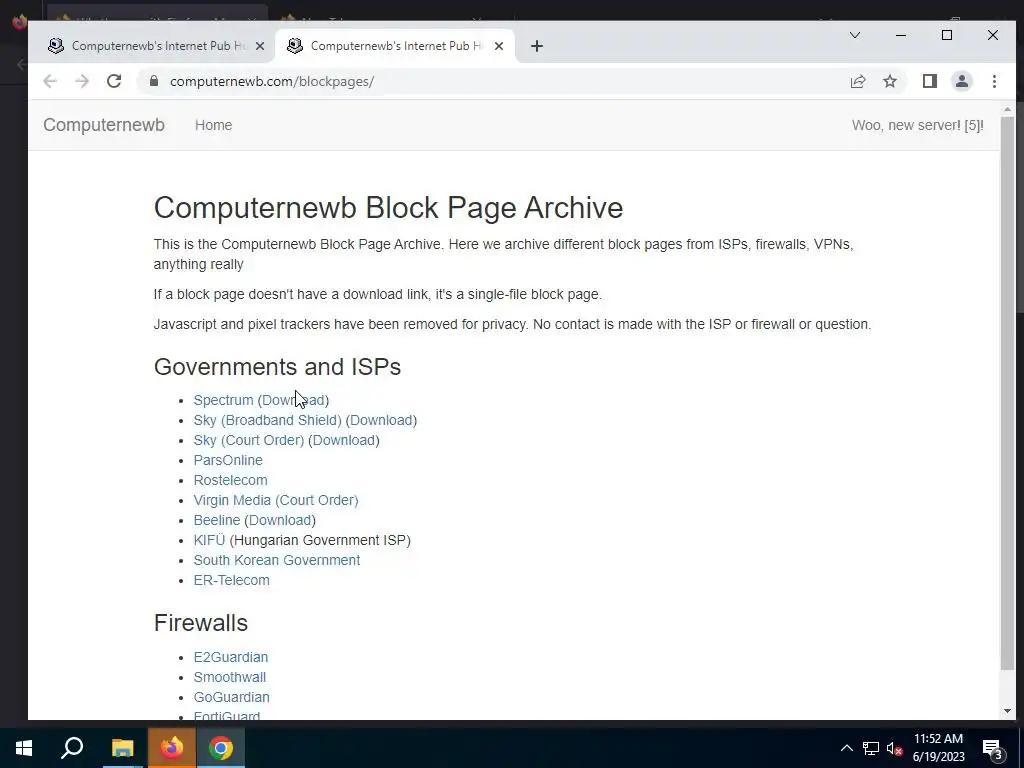Open the network status tray icon

click(871, 748)
